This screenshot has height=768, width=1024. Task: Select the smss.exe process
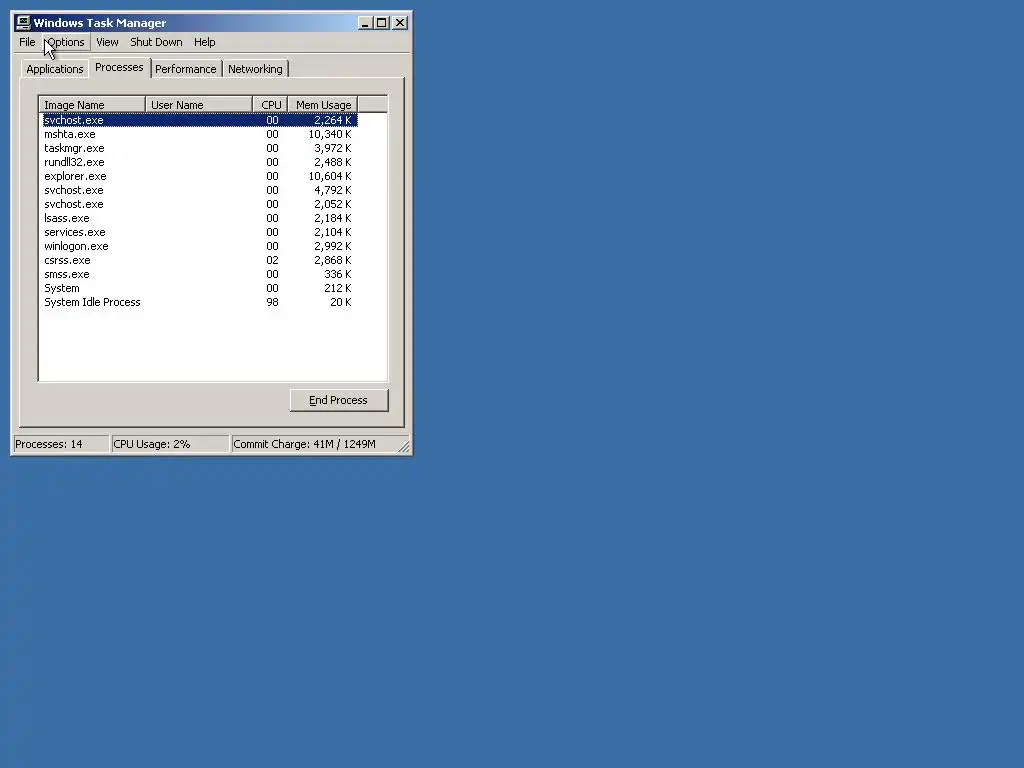click(x=200, y=274)
